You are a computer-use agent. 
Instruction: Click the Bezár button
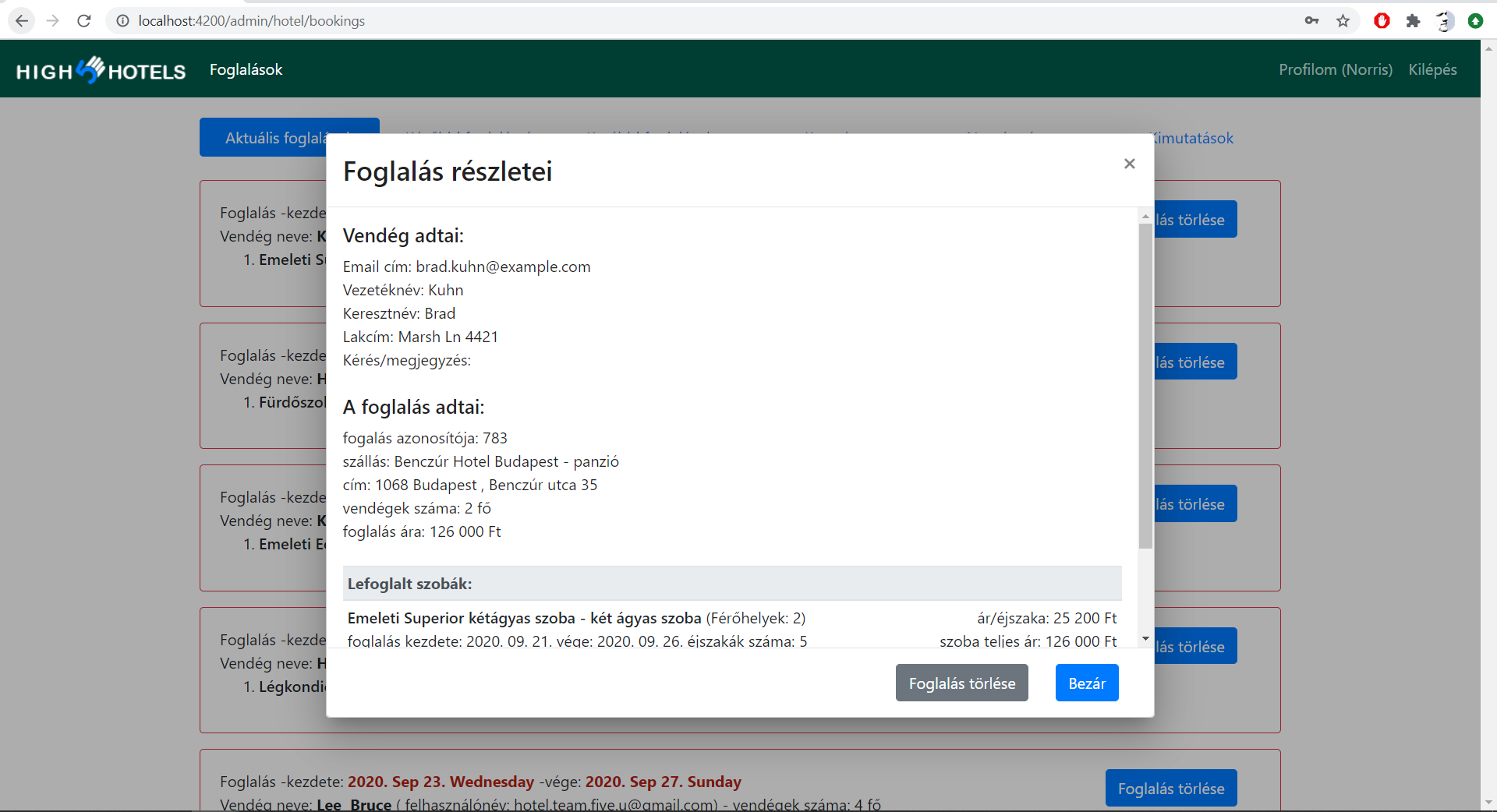coord(1087,683)
